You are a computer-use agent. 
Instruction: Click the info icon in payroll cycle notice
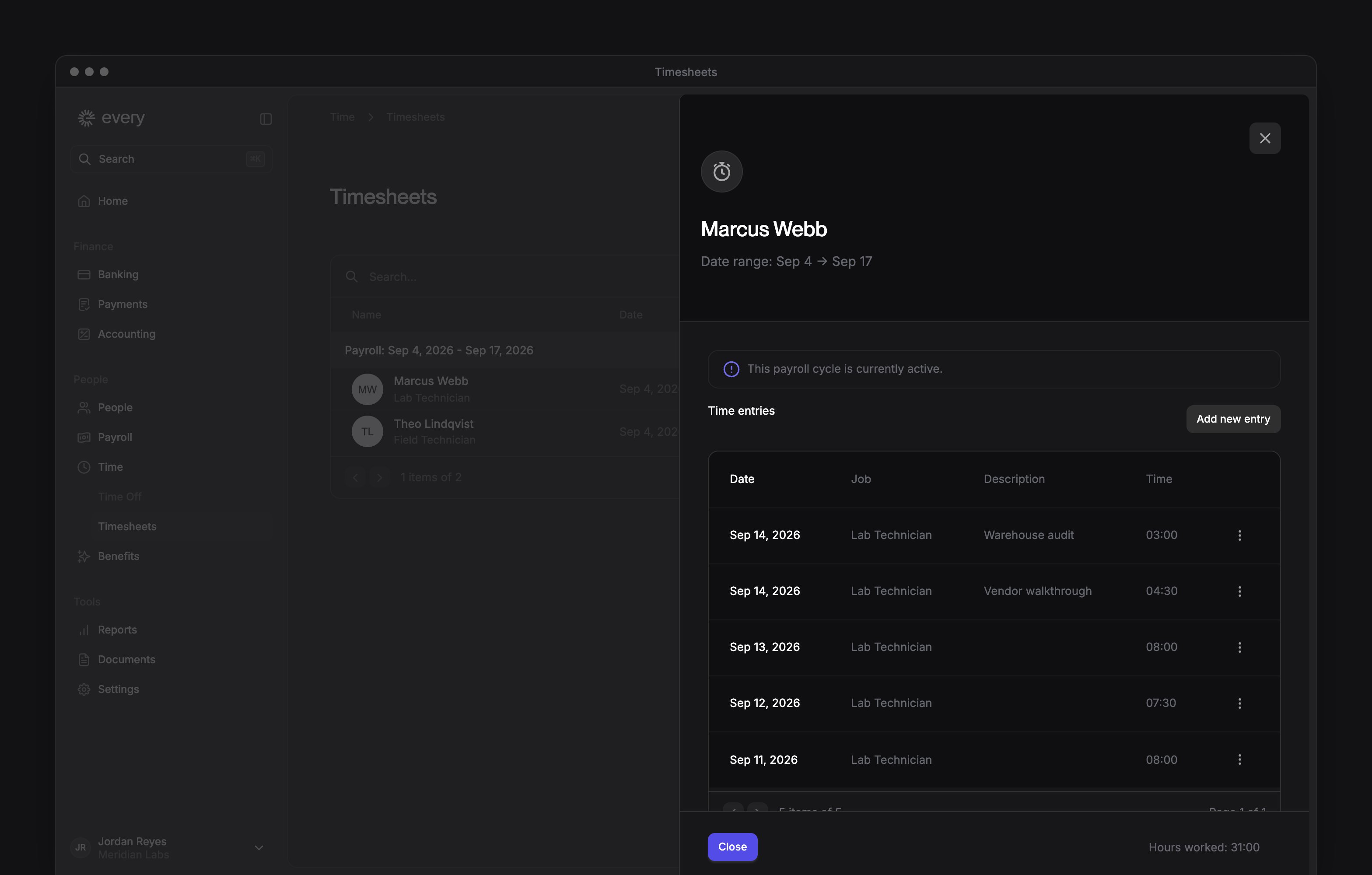click(x=731, y=369)
